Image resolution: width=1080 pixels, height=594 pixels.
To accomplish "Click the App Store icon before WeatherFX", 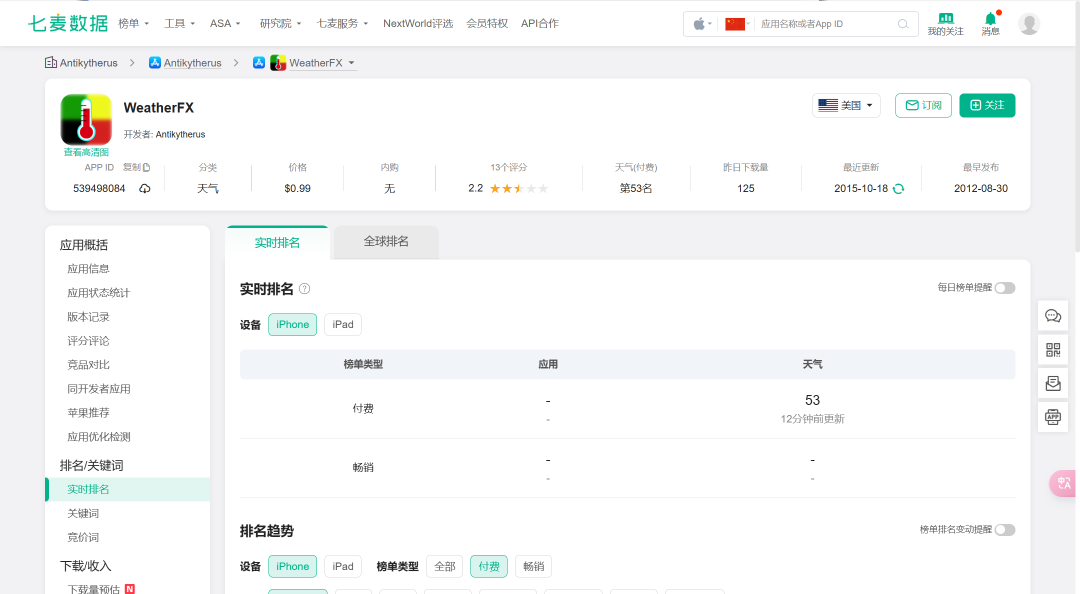I will (x=259, y=63).
